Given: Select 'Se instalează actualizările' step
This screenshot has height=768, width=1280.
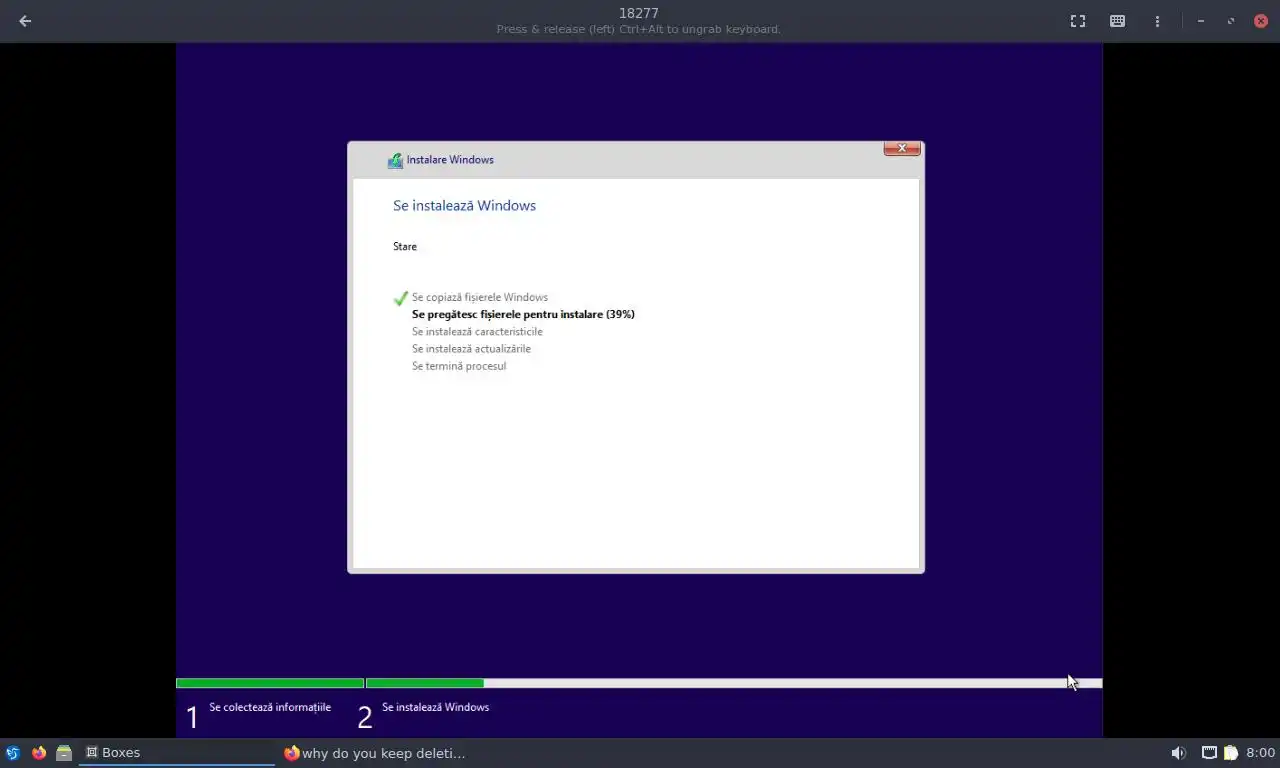Looking at the screenshot, I should click(x=471, y=349).
